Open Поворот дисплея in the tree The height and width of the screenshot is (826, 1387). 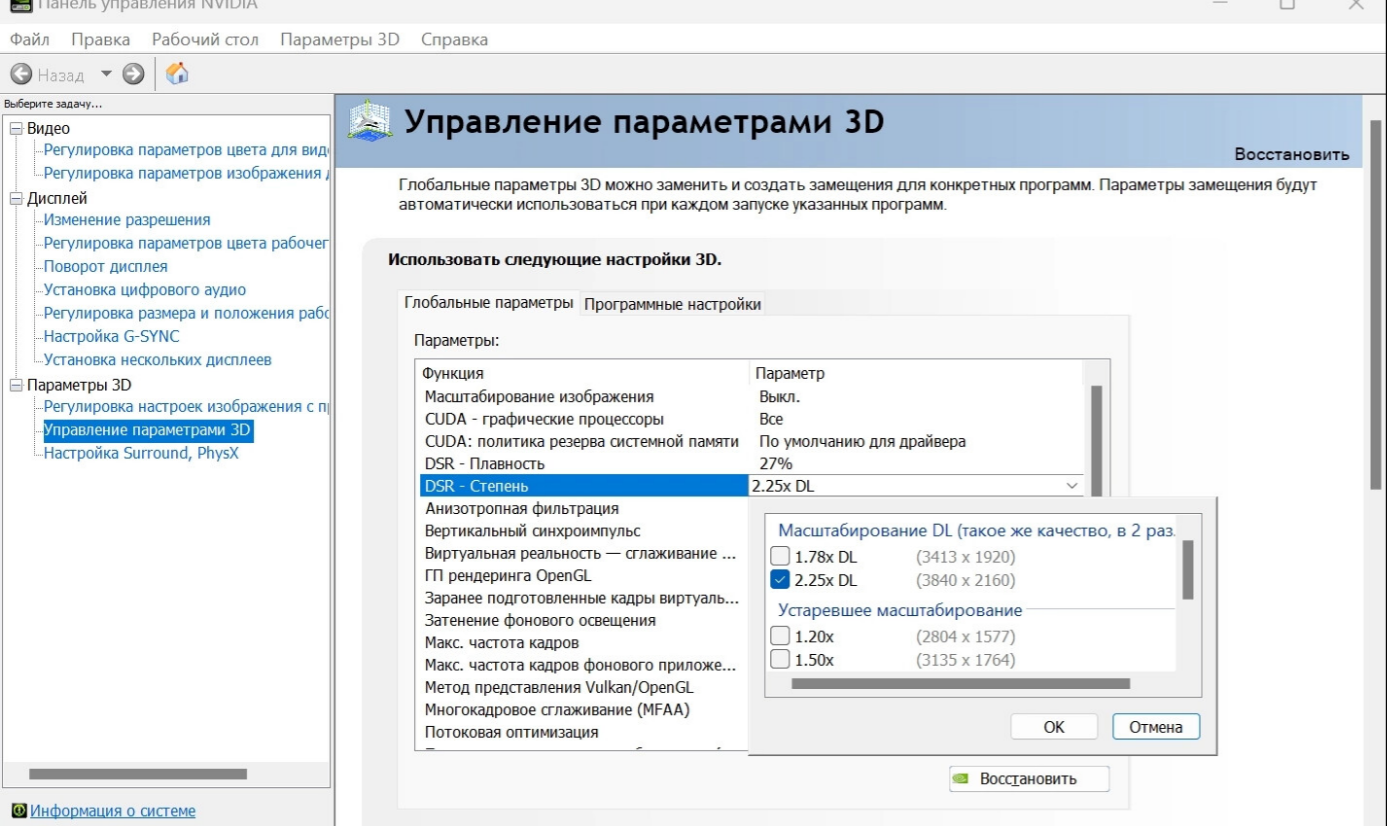(x=106, y=267)
